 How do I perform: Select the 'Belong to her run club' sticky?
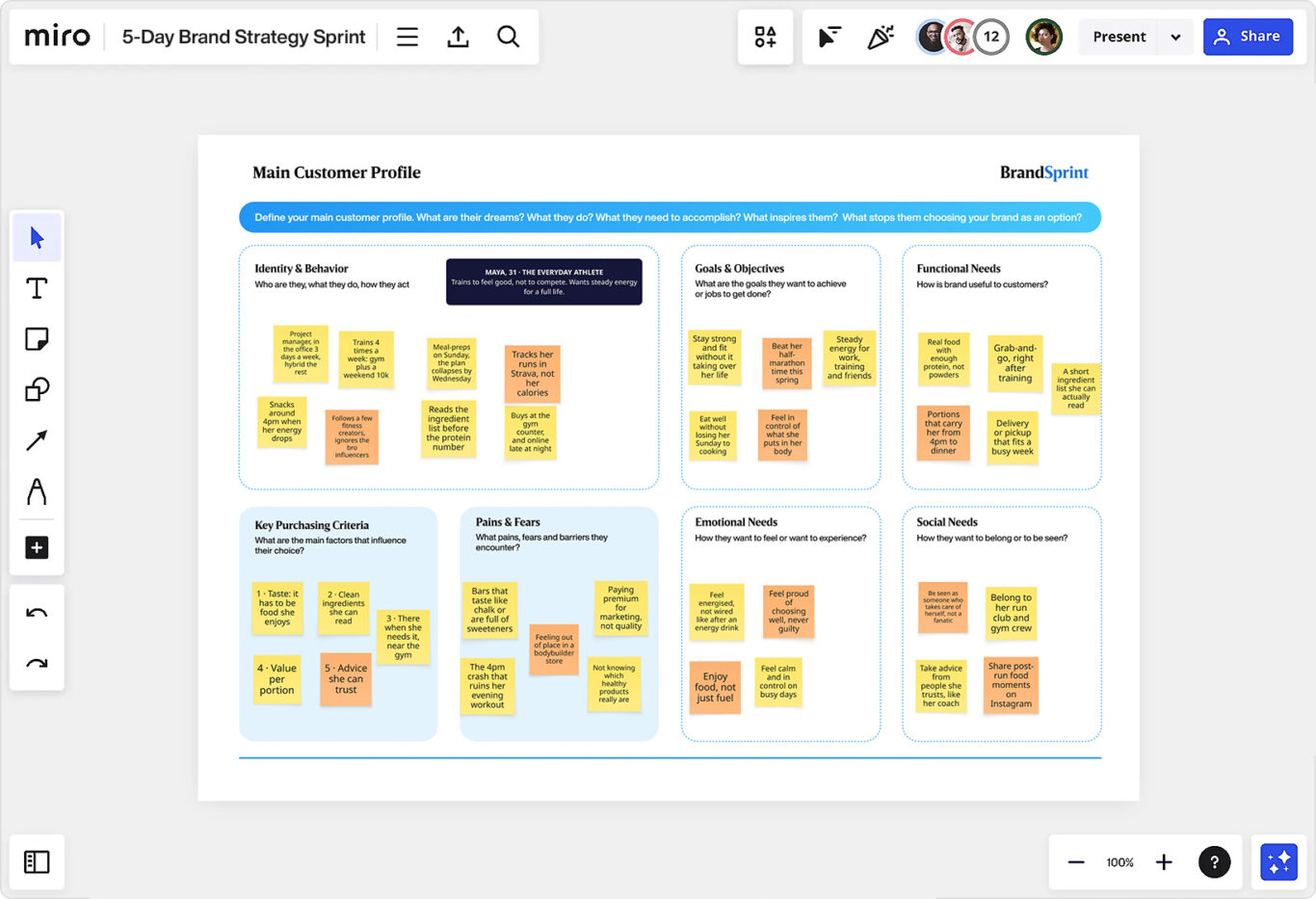pos(1012,613)
